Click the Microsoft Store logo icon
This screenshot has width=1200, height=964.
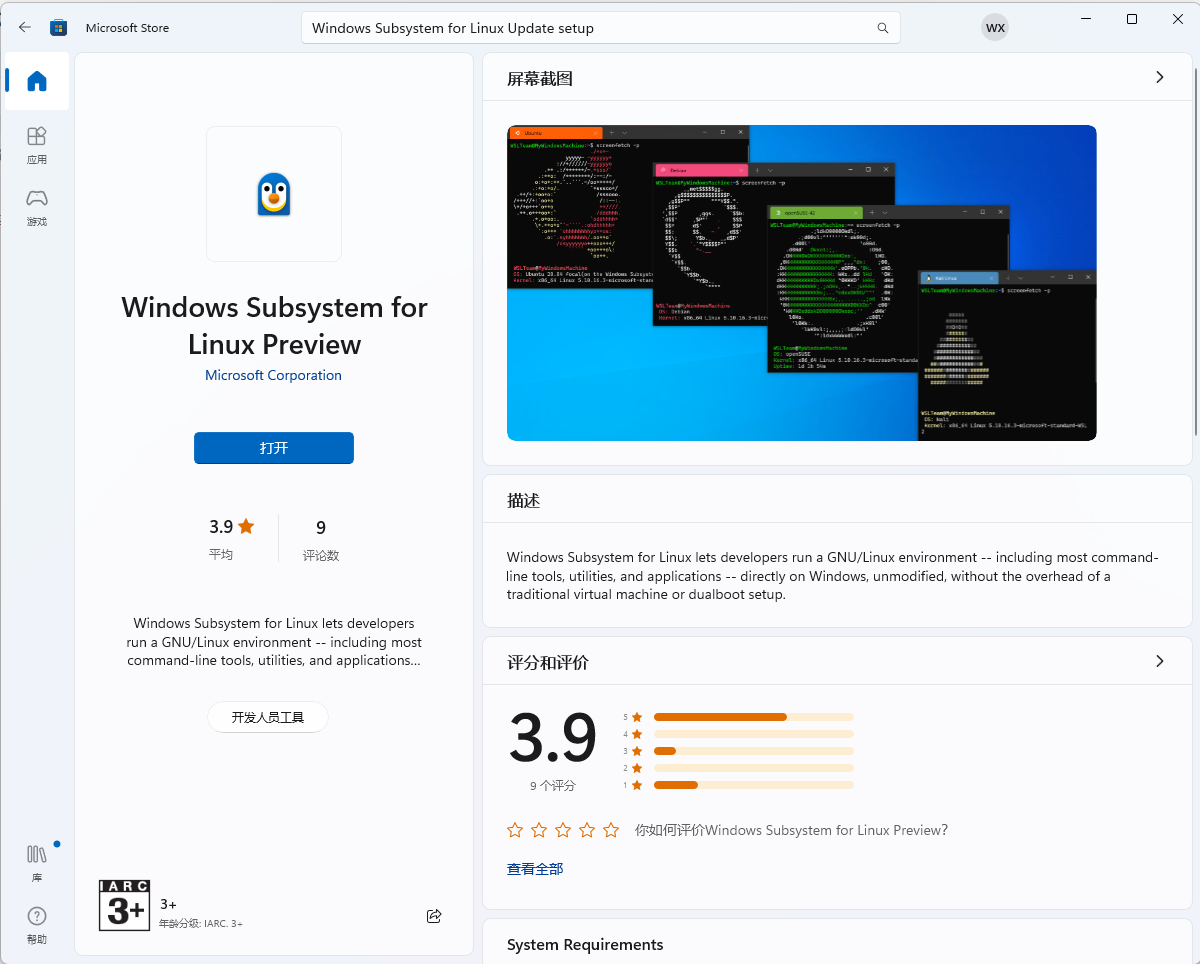[x=58, y=27]
